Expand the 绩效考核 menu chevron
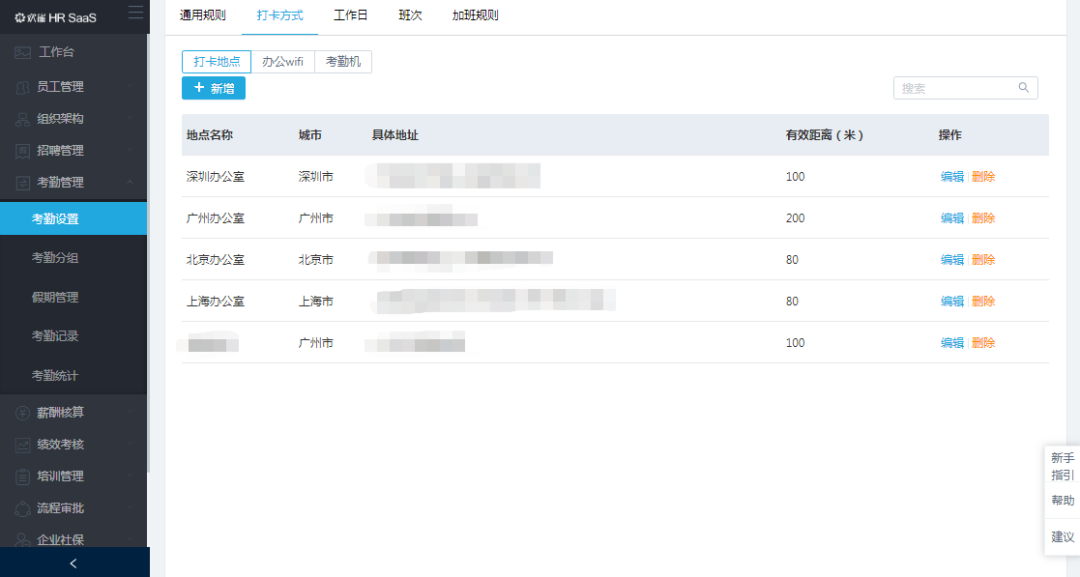This screenshot has width=1080, height=577. 129,444
